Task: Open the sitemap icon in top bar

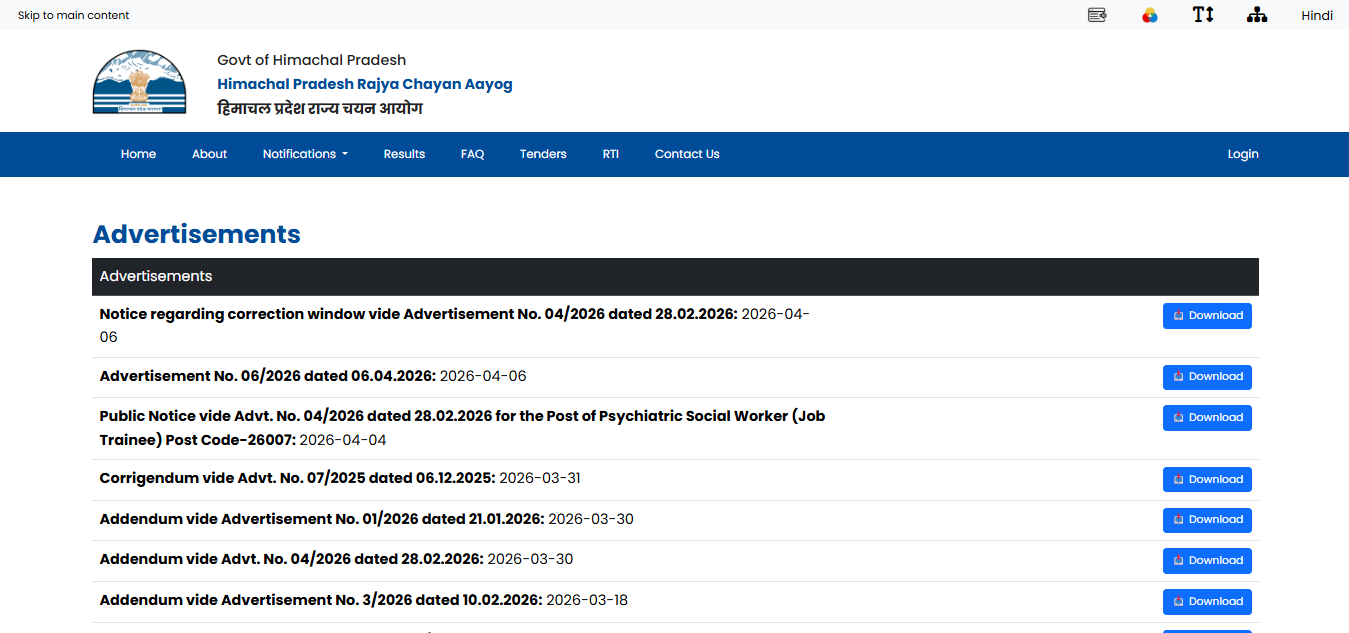Action: [1257, 15]
